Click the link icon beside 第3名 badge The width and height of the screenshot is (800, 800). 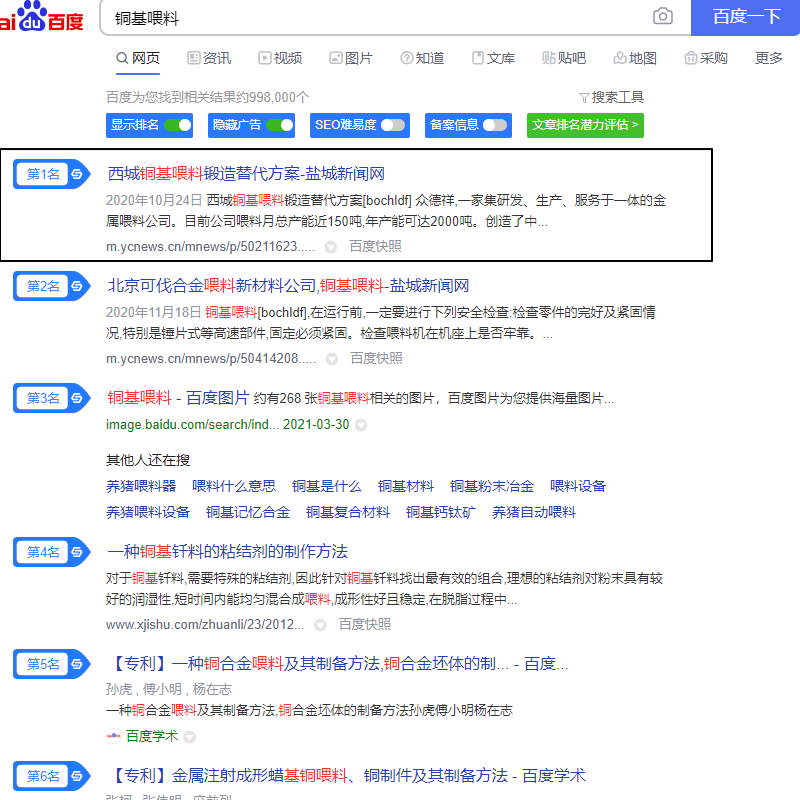click(77, 398)
